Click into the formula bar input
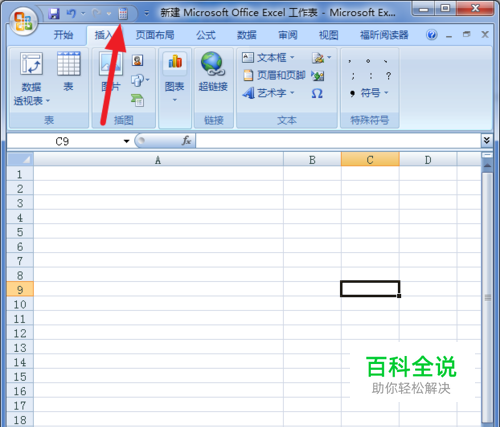Screen dimensions: 500x427 pyautogui.click(x=338, y=141)
